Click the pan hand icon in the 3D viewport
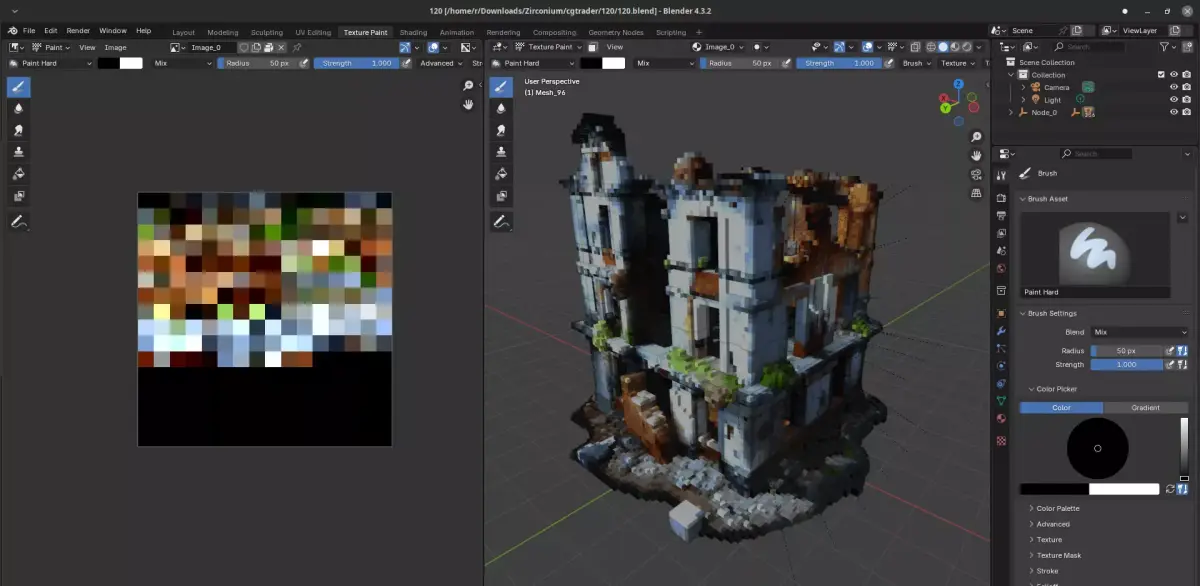 (x=976, y=155)
